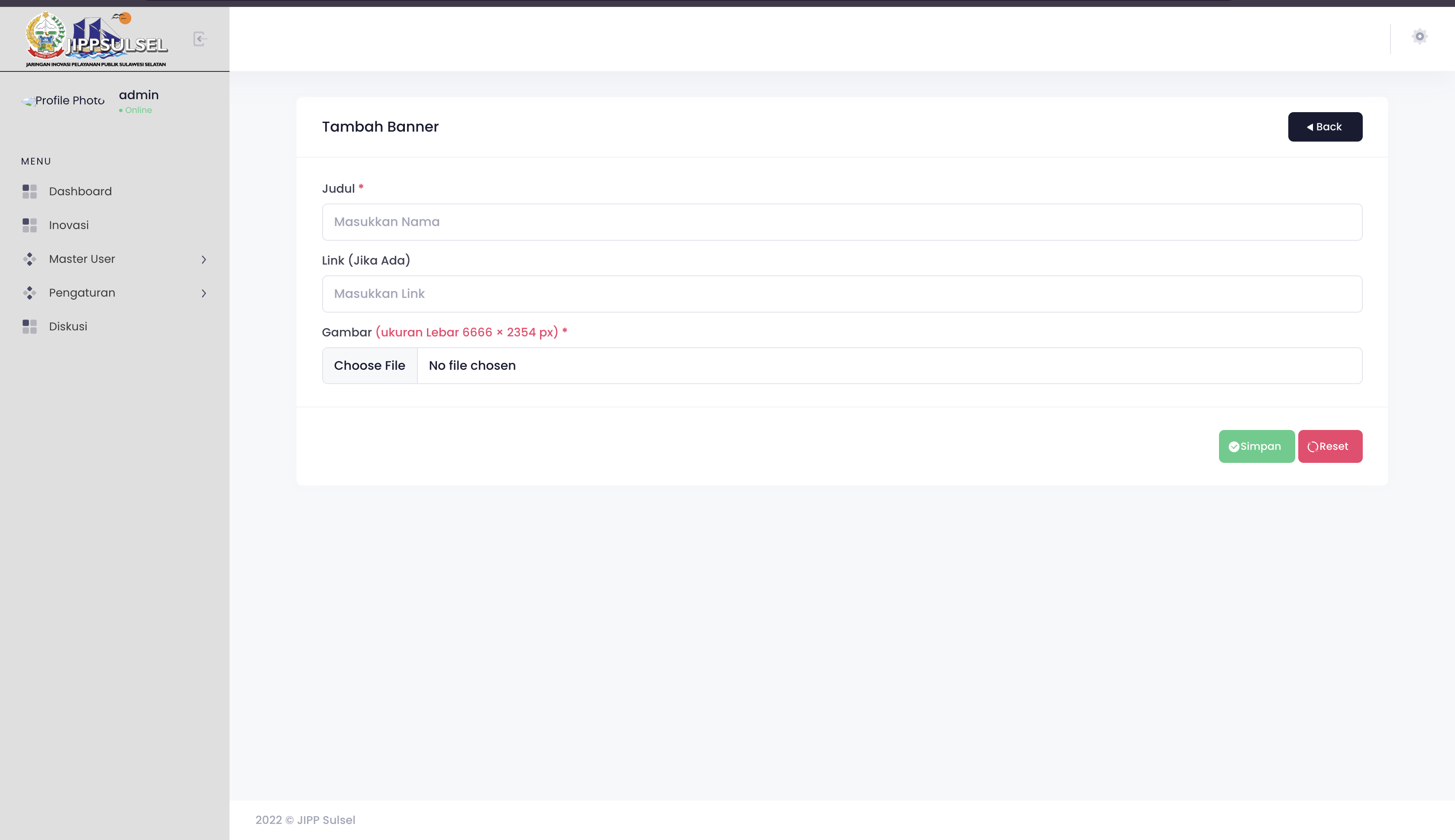Focus the Masukkan Link input field

pyautogui.click(x=842, y=294)
